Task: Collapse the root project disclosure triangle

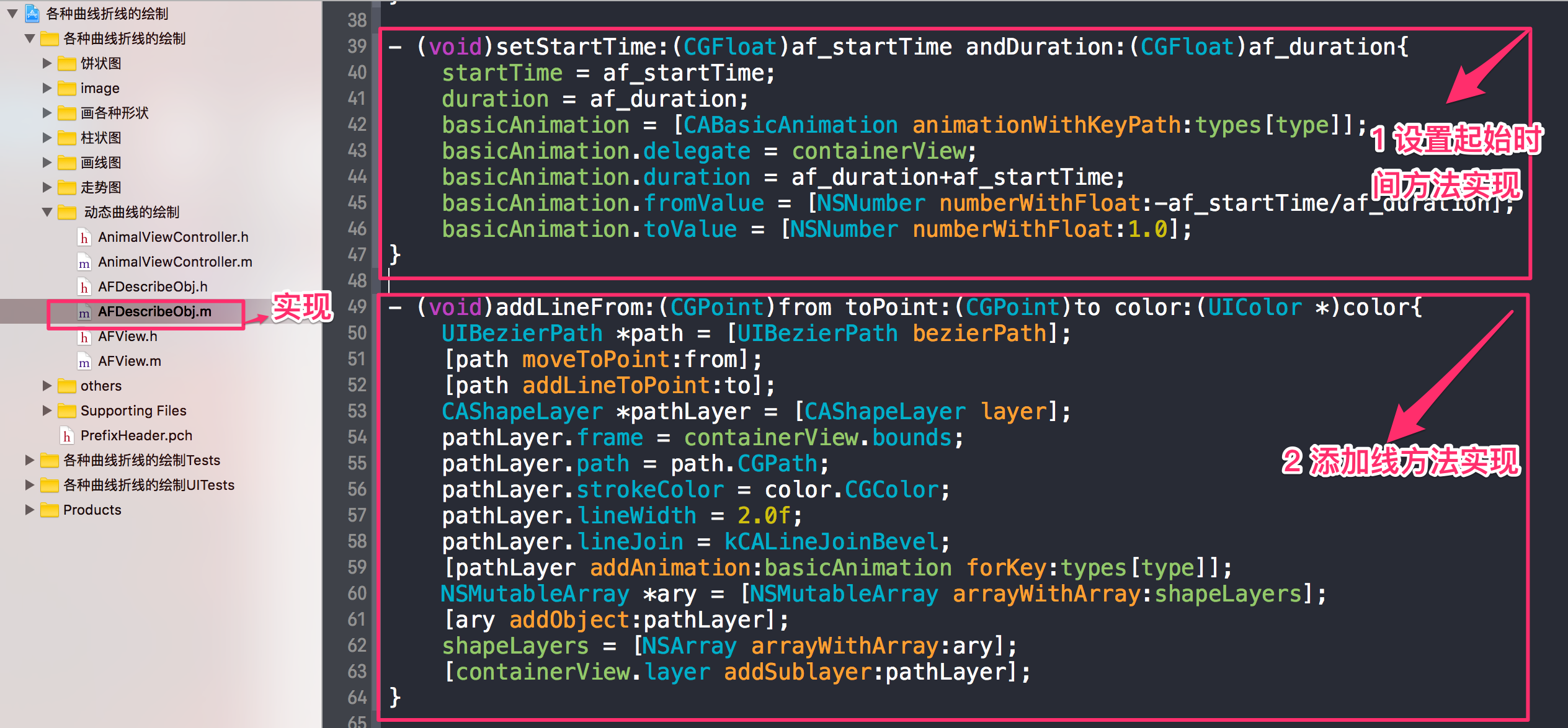Action: 12,13
